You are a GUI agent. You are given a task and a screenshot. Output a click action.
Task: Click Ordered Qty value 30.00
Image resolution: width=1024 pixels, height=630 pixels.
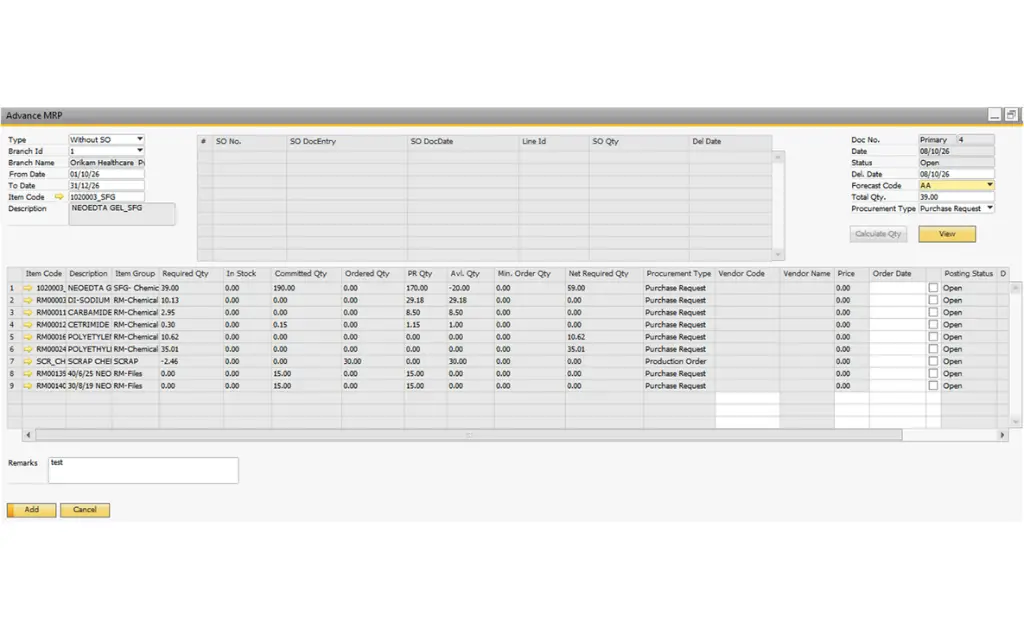pyautogui.click(x=353, y=361)
